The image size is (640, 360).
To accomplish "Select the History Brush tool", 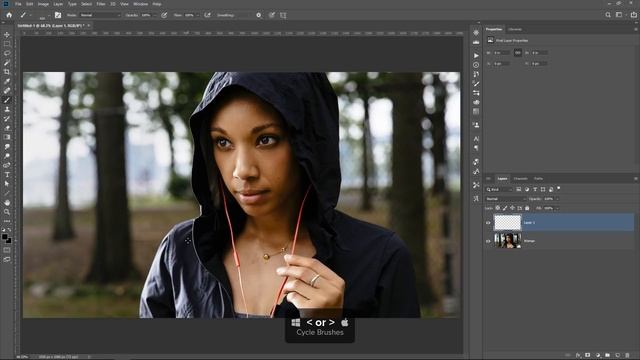I will click(7, 119).
